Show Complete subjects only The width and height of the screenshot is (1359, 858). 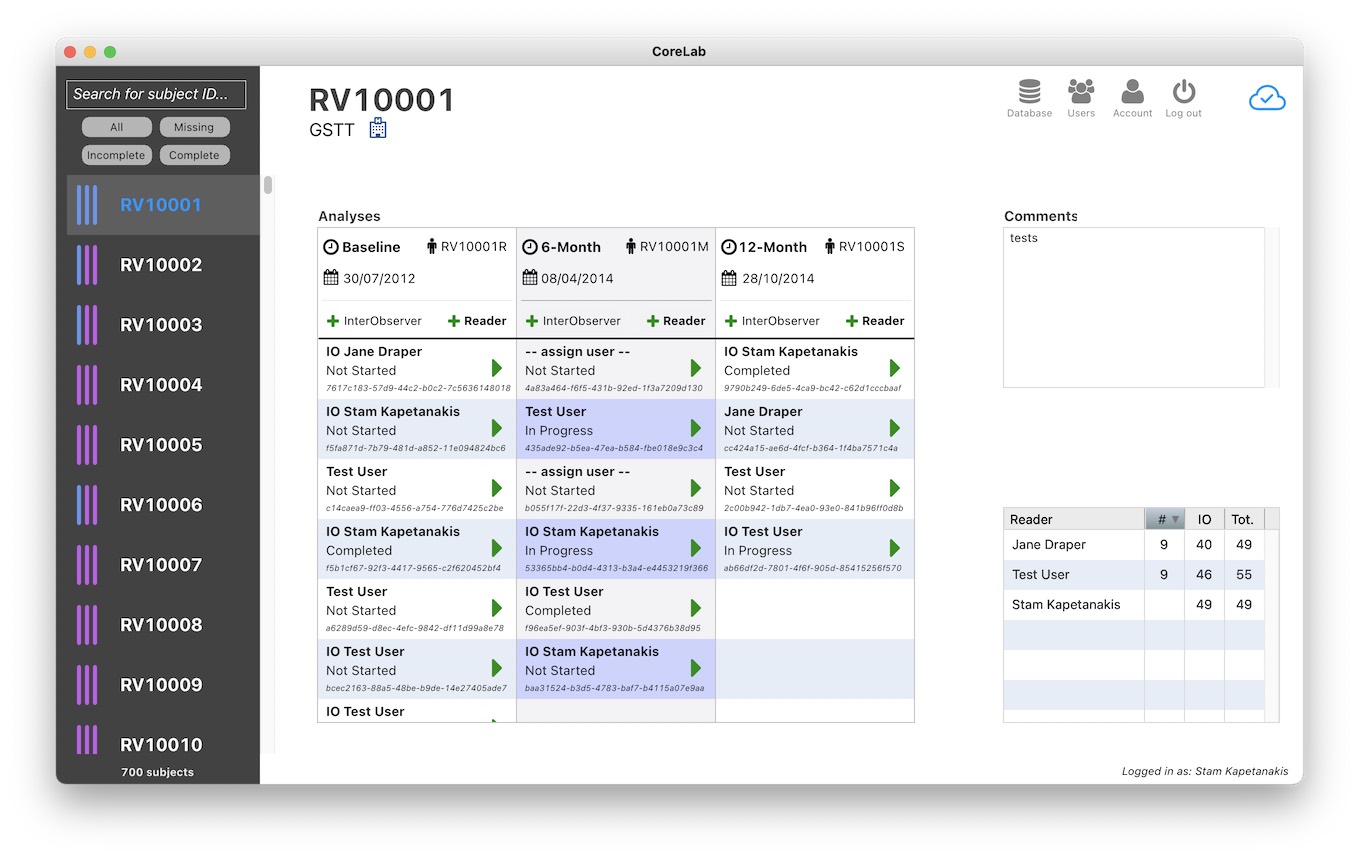[194, 155]
